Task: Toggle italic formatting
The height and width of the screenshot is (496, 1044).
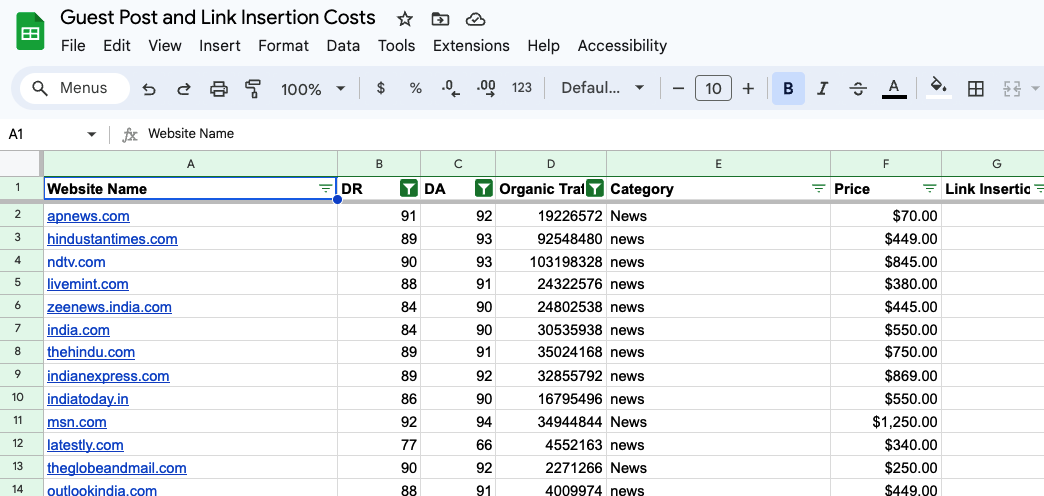Action: 823,89
